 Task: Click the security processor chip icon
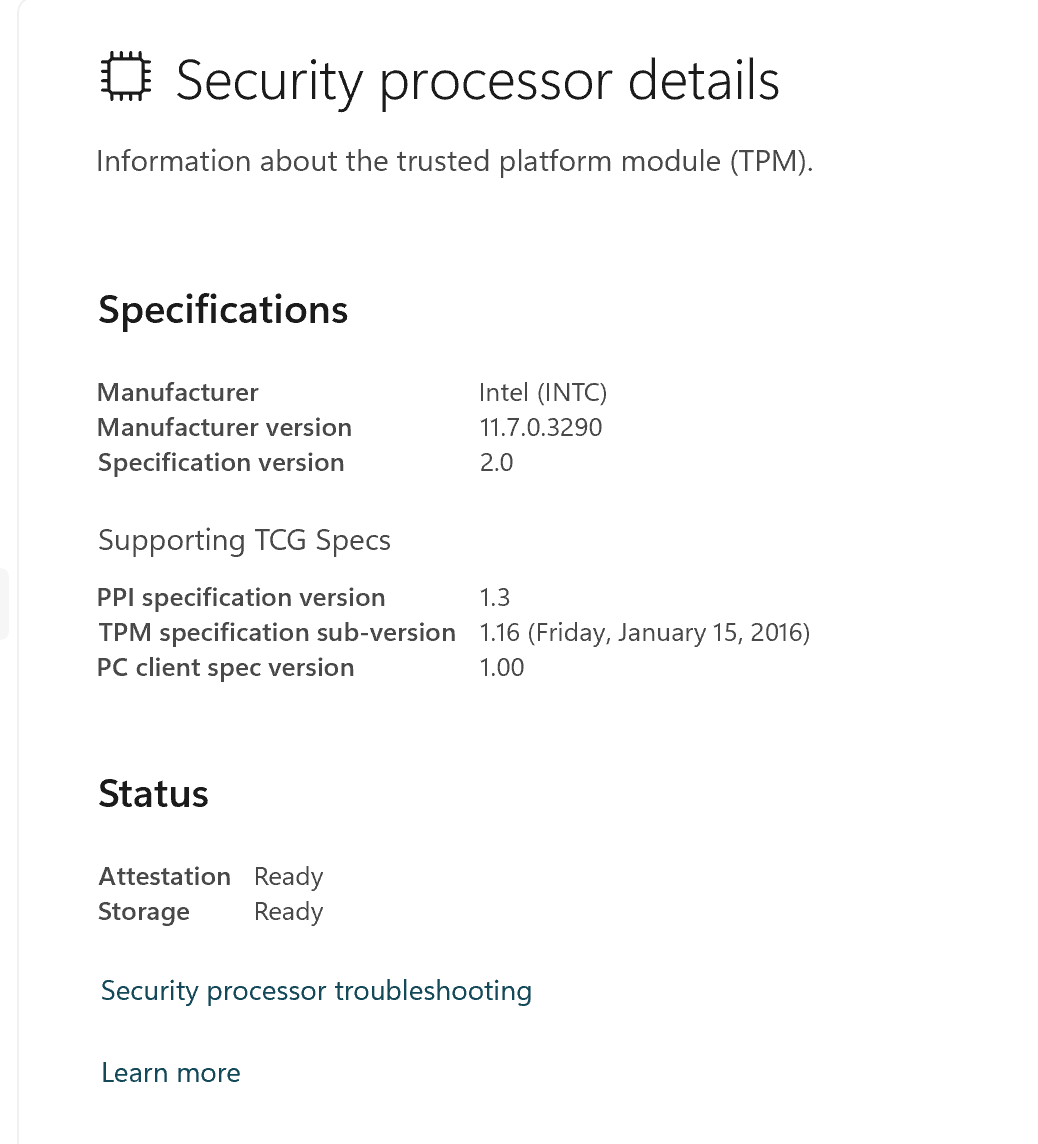click(126, 80)
